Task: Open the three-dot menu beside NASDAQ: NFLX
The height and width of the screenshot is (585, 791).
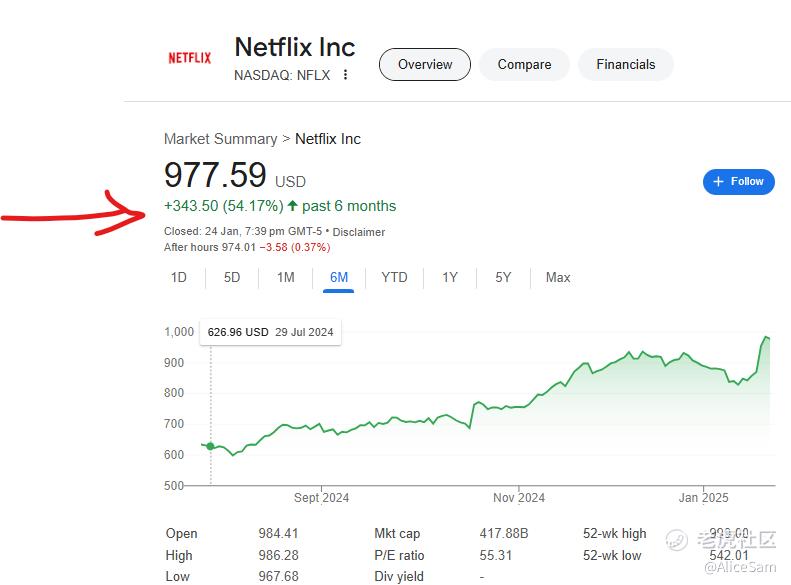Action: (346, 75)
